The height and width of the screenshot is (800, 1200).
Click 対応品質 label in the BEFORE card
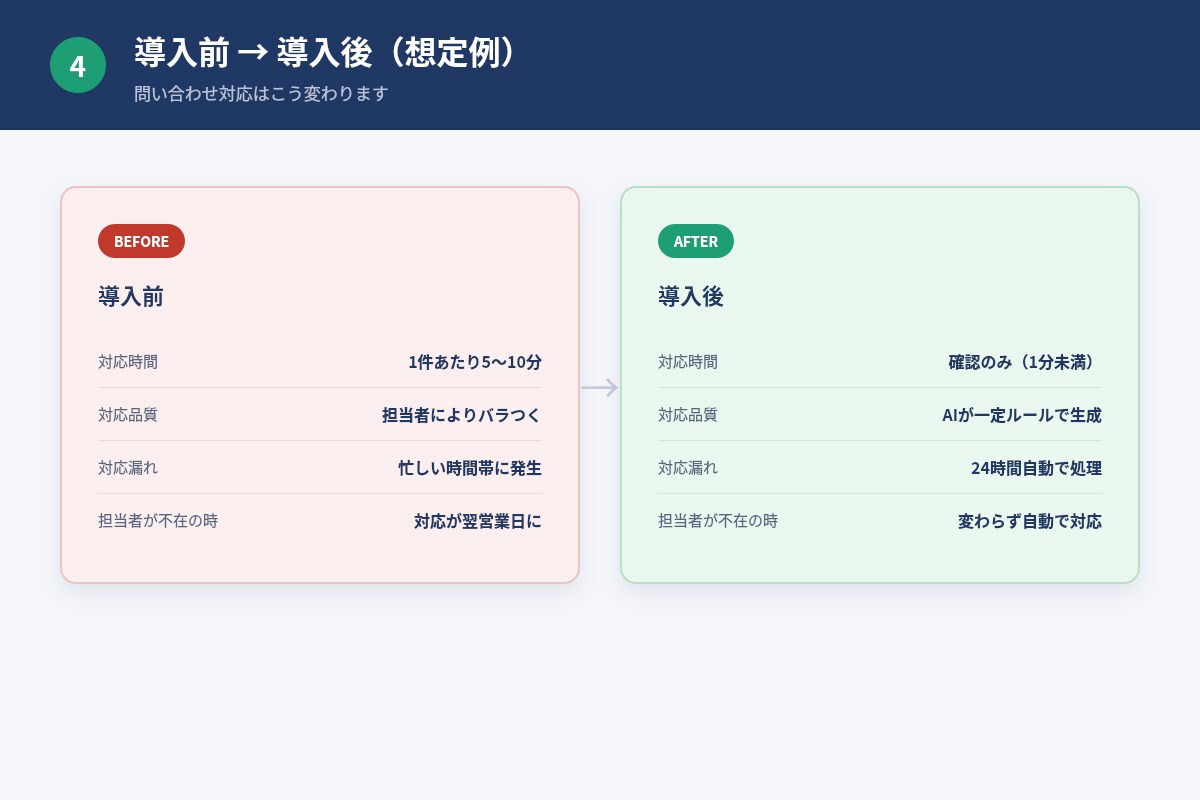click(128, 414)
